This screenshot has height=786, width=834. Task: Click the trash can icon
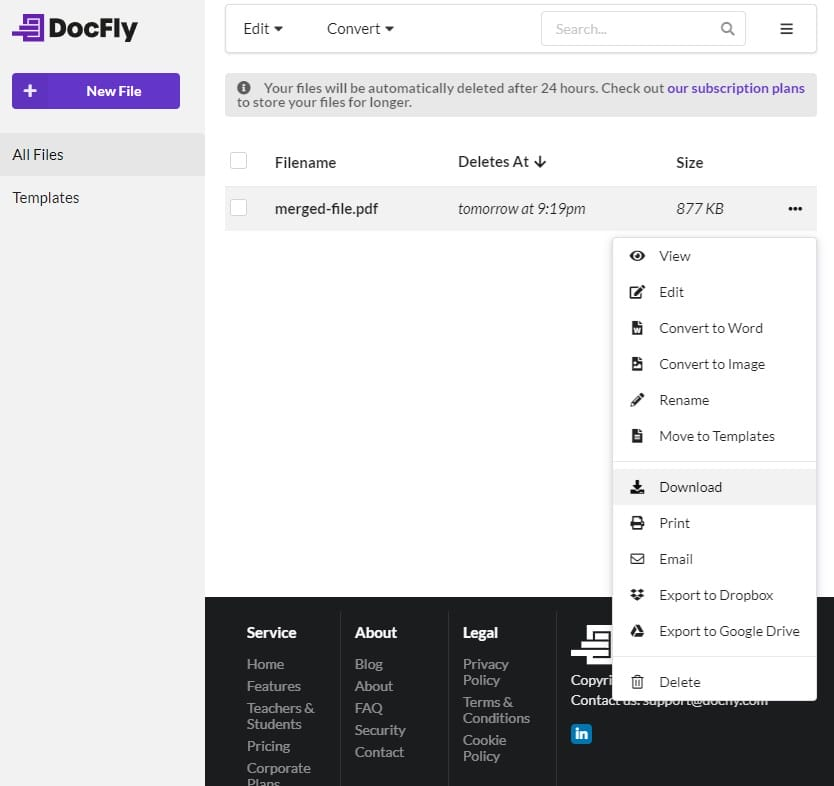coord(637,682)
